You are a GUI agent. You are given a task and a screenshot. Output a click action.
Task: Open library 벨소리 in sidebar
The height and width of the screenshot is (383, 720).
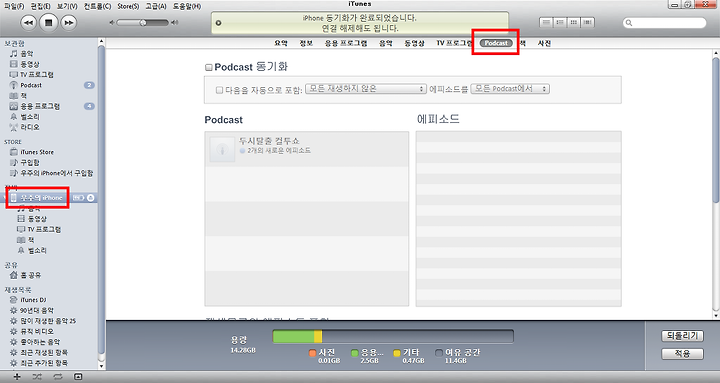click(30, 117)
